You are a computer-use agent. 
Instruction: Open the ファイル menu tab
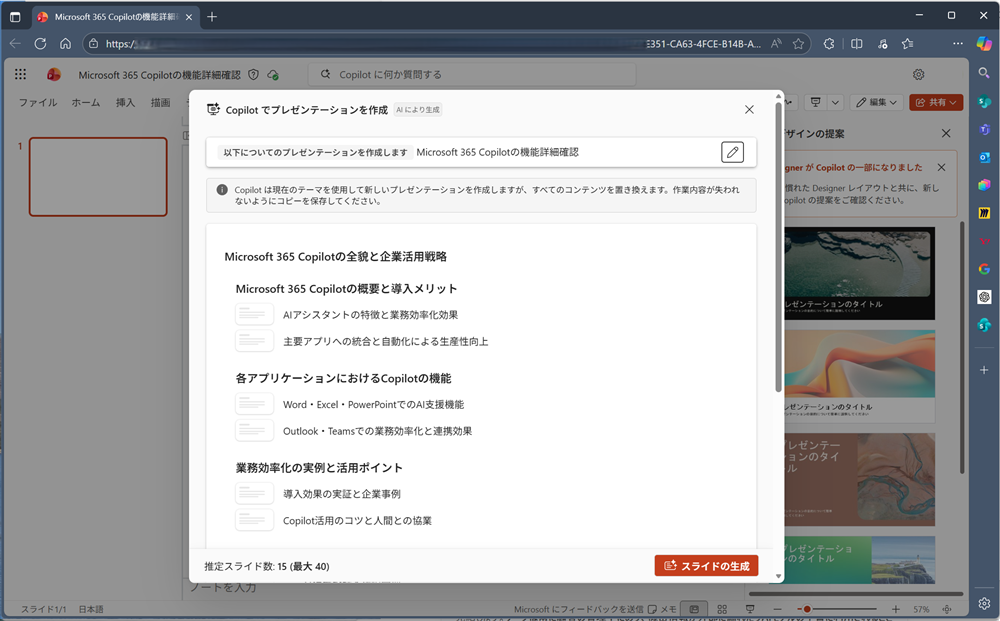click(37, 102)
